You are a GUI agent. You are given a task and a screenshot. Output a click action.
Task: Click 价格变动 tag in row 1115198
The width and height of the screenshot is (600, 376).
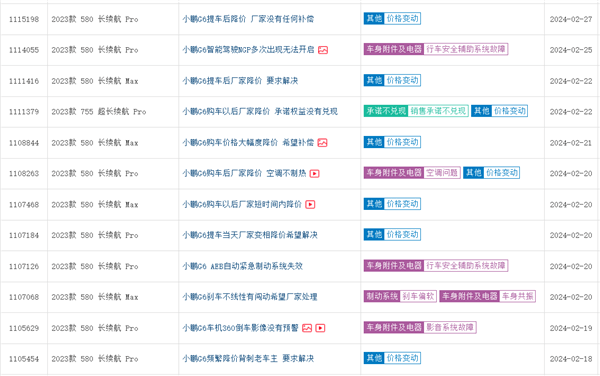pos(402,18)
